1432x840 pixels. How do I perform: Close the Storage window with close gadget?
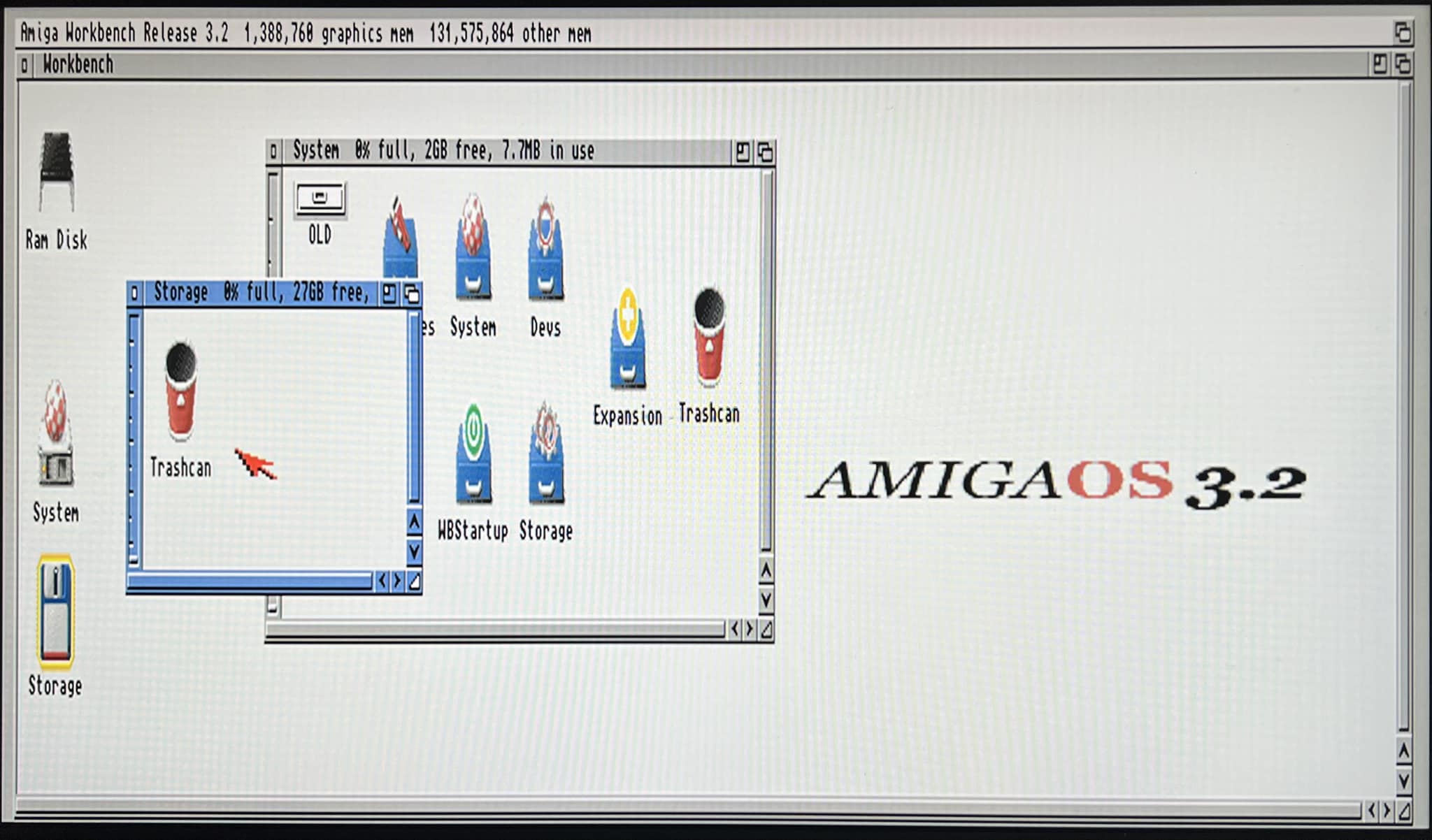click(x=135, y=294)
